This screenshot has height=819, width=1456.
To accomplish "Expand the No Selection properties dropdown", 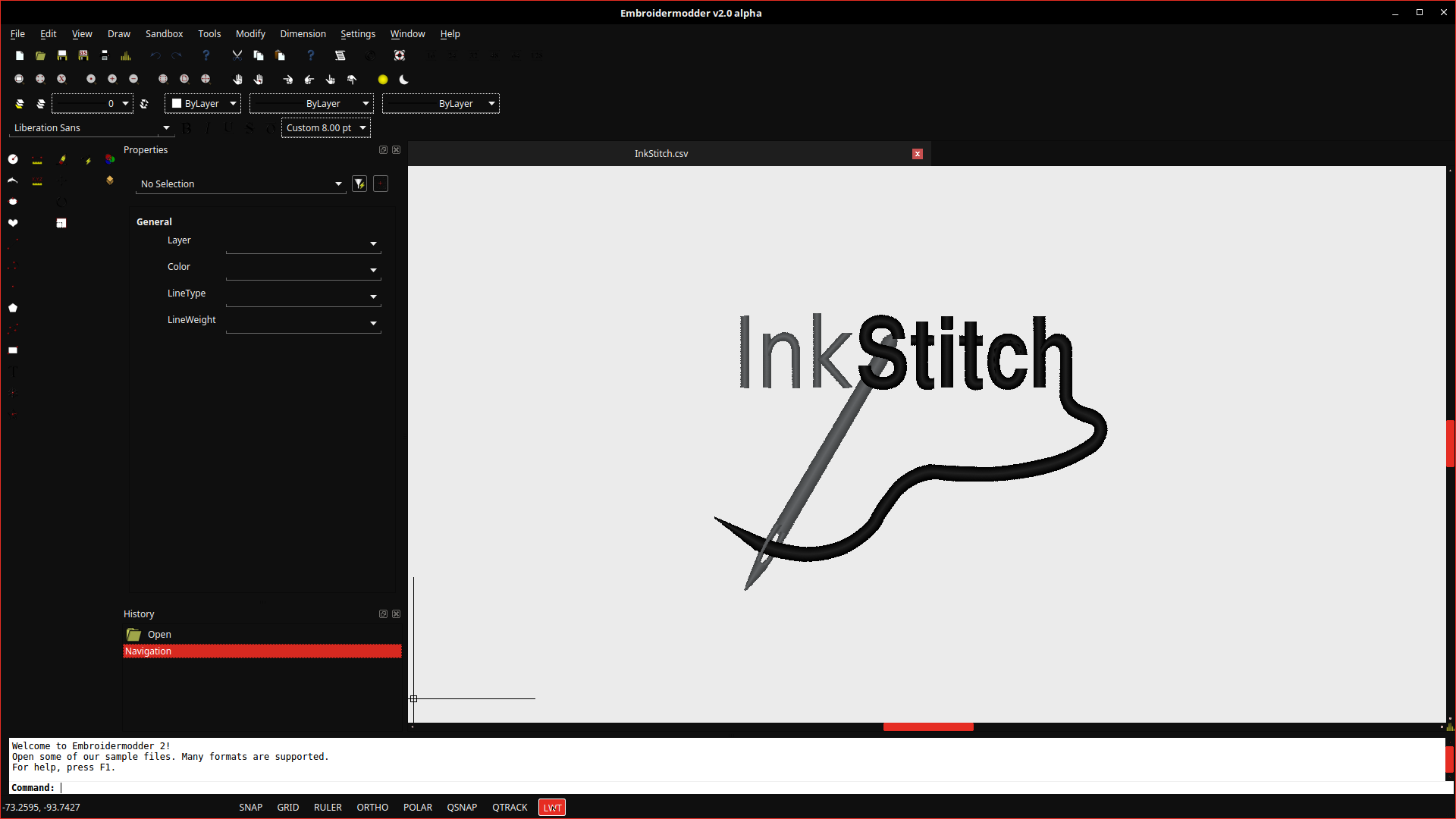I will pos(240,184).
